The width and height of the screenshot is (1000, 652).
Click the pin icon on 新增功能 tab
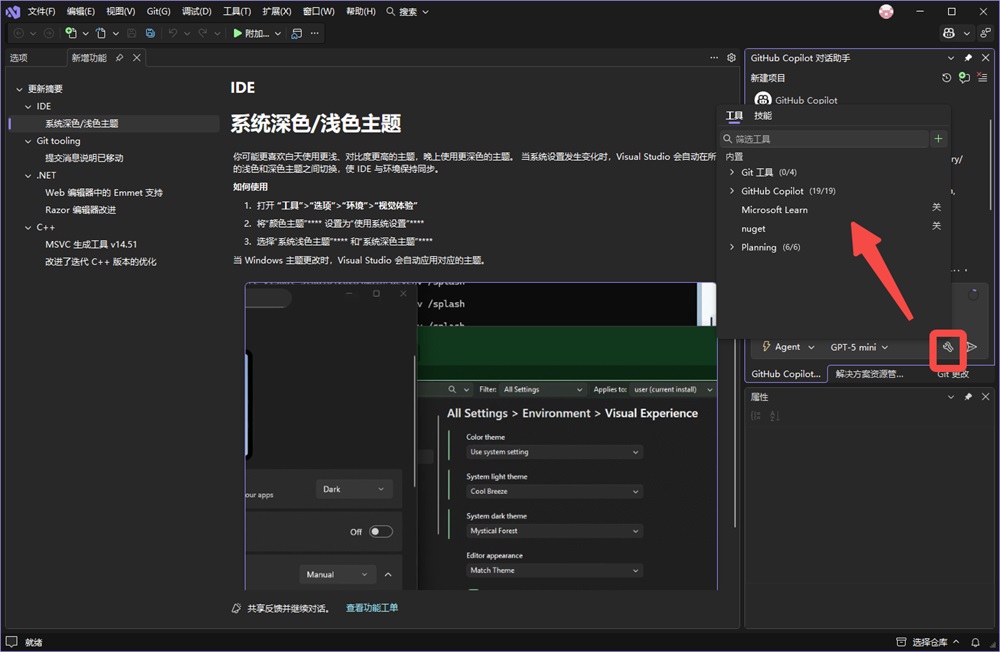click(x=119, y=57)
